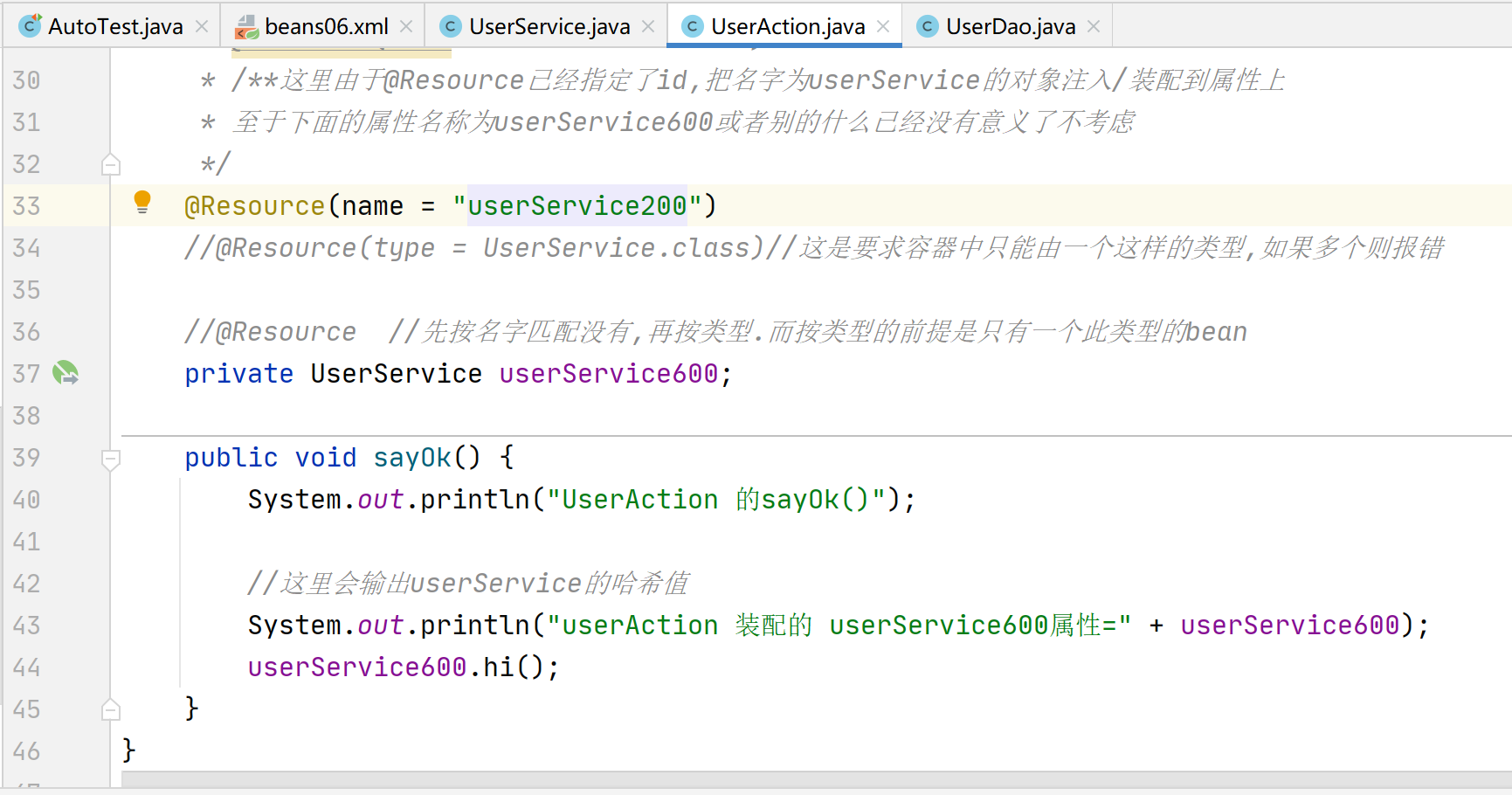Click the userService600 variable at end of line 43
1512x795 pixels.
coord(1290,626)
